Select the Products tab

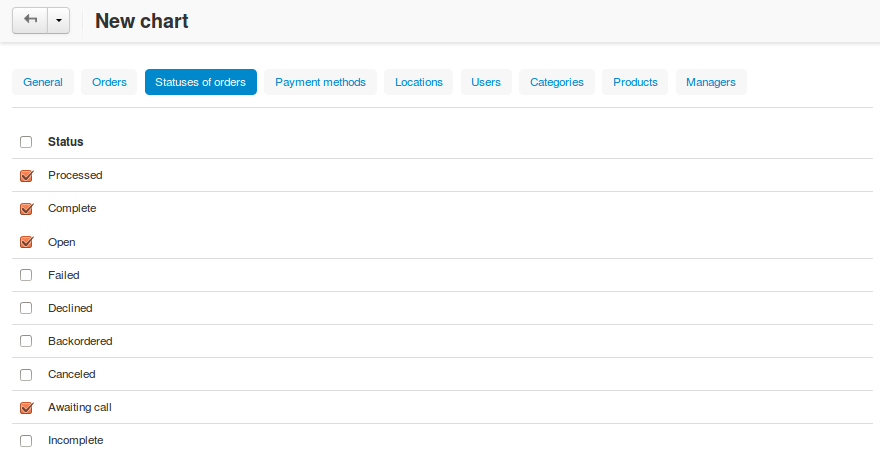[635, 82]
